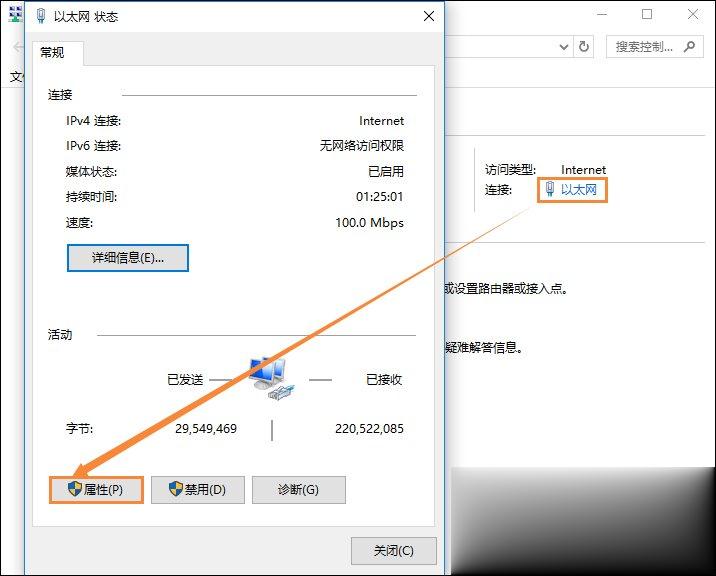This screenshot has width=716, height=576.
Task: Open the 属性(P) properties button
Action: [x=96, y=490]
